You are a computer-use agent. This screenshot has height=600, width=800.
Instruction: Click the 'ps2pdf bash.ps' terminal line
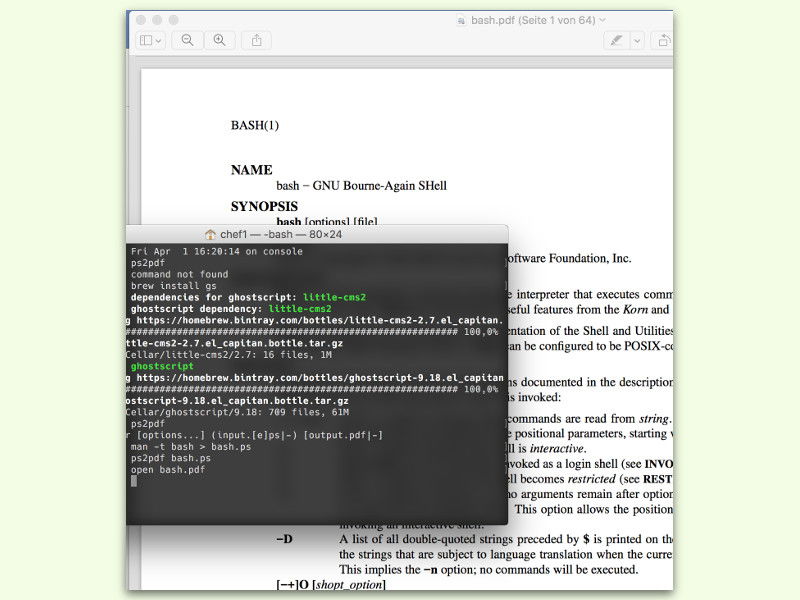(171, 458)
